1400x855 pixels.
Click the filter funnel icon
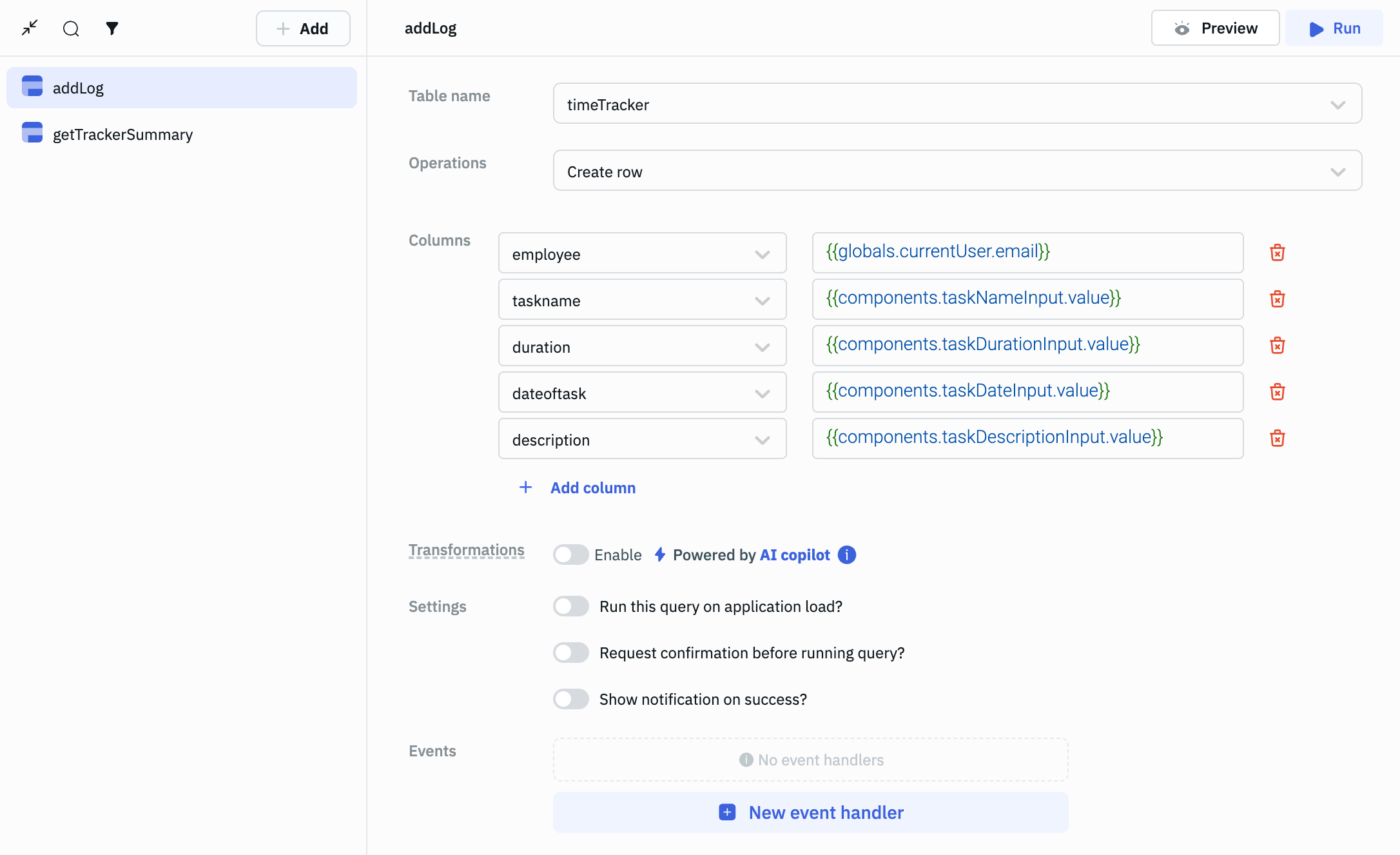pos(112,28)
